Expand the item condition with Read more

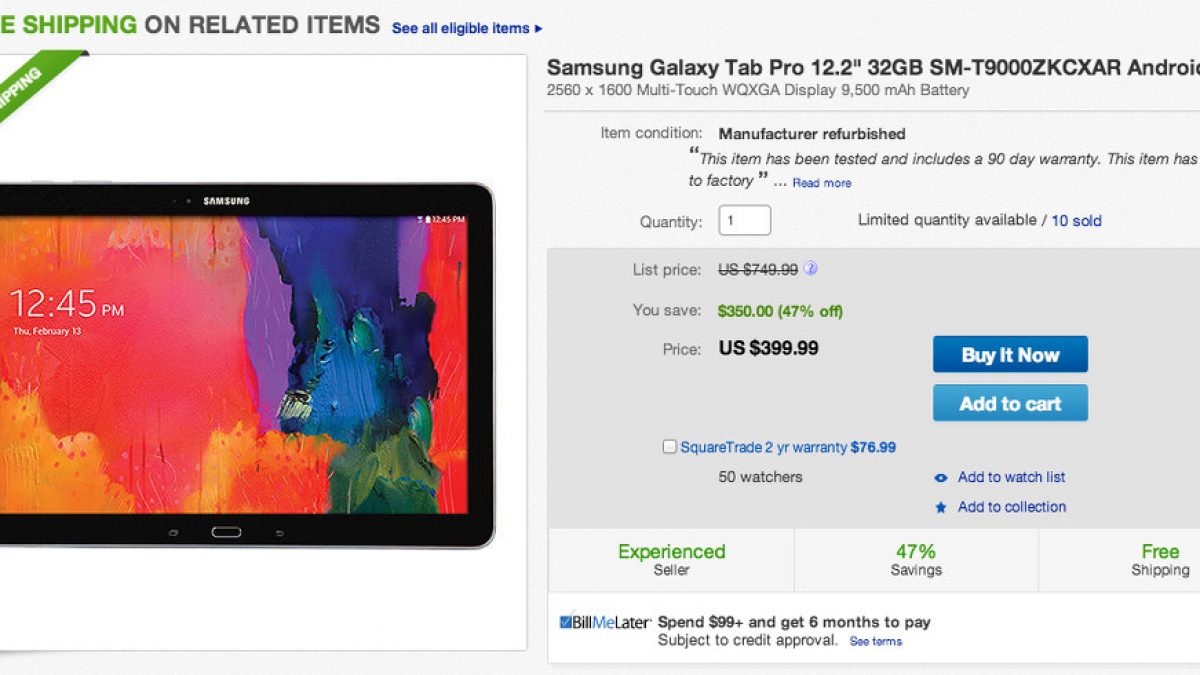(822, 183)
